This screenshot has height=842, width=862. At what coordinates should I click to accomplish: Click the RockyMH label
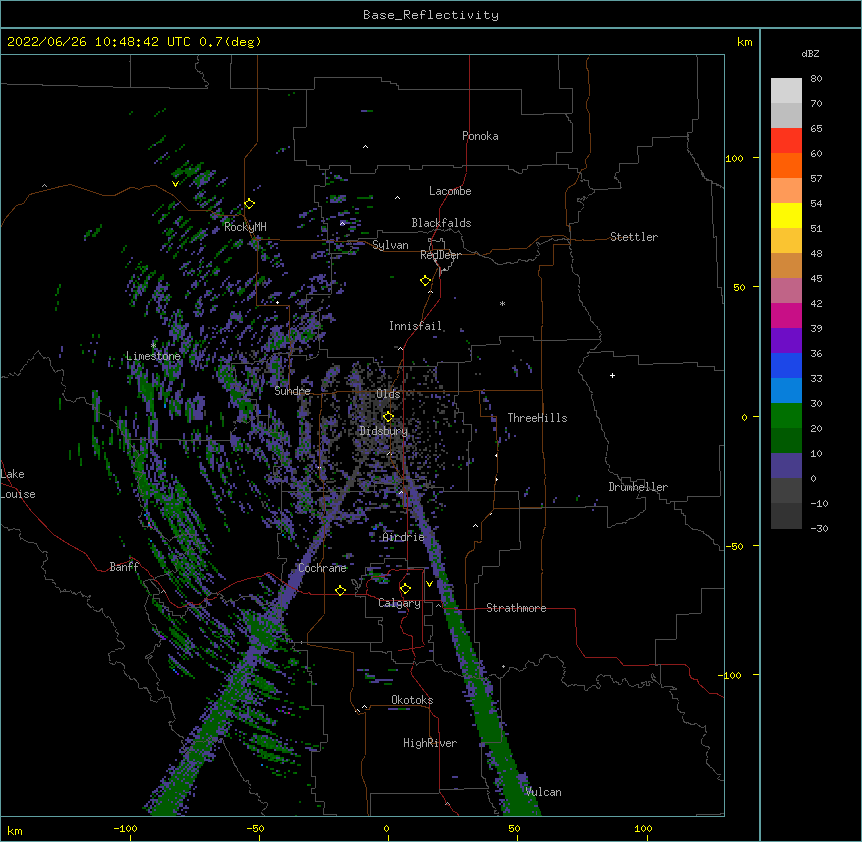(x=245, y=227)
